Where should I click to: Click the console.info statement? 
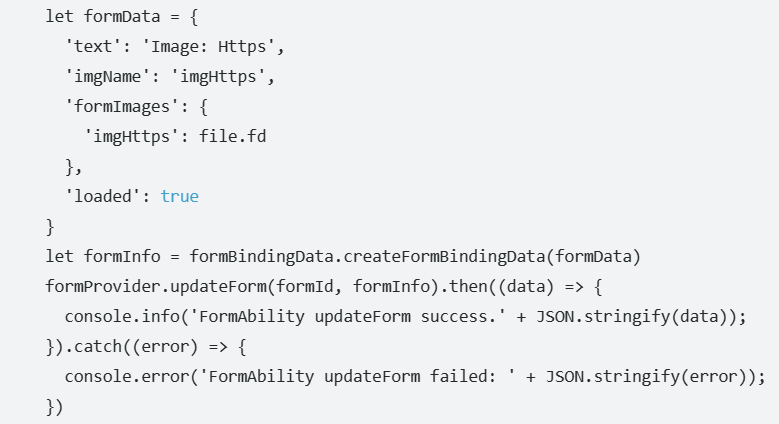click(405, 317)
